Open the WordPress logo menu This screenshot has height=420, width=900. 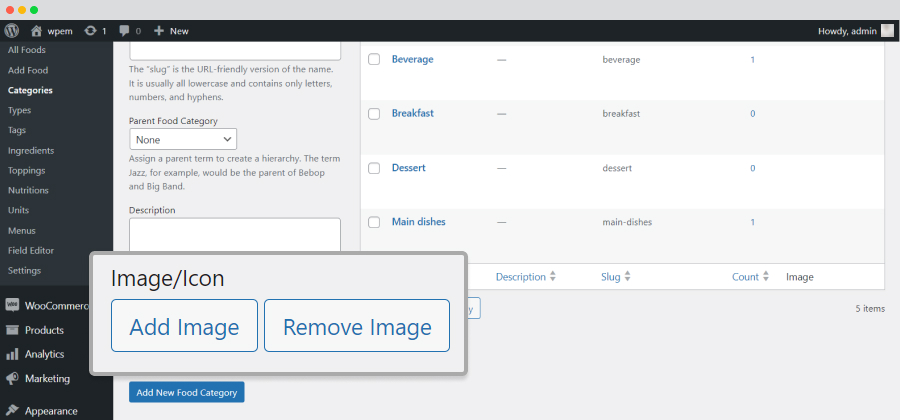(x=11, y=31)
